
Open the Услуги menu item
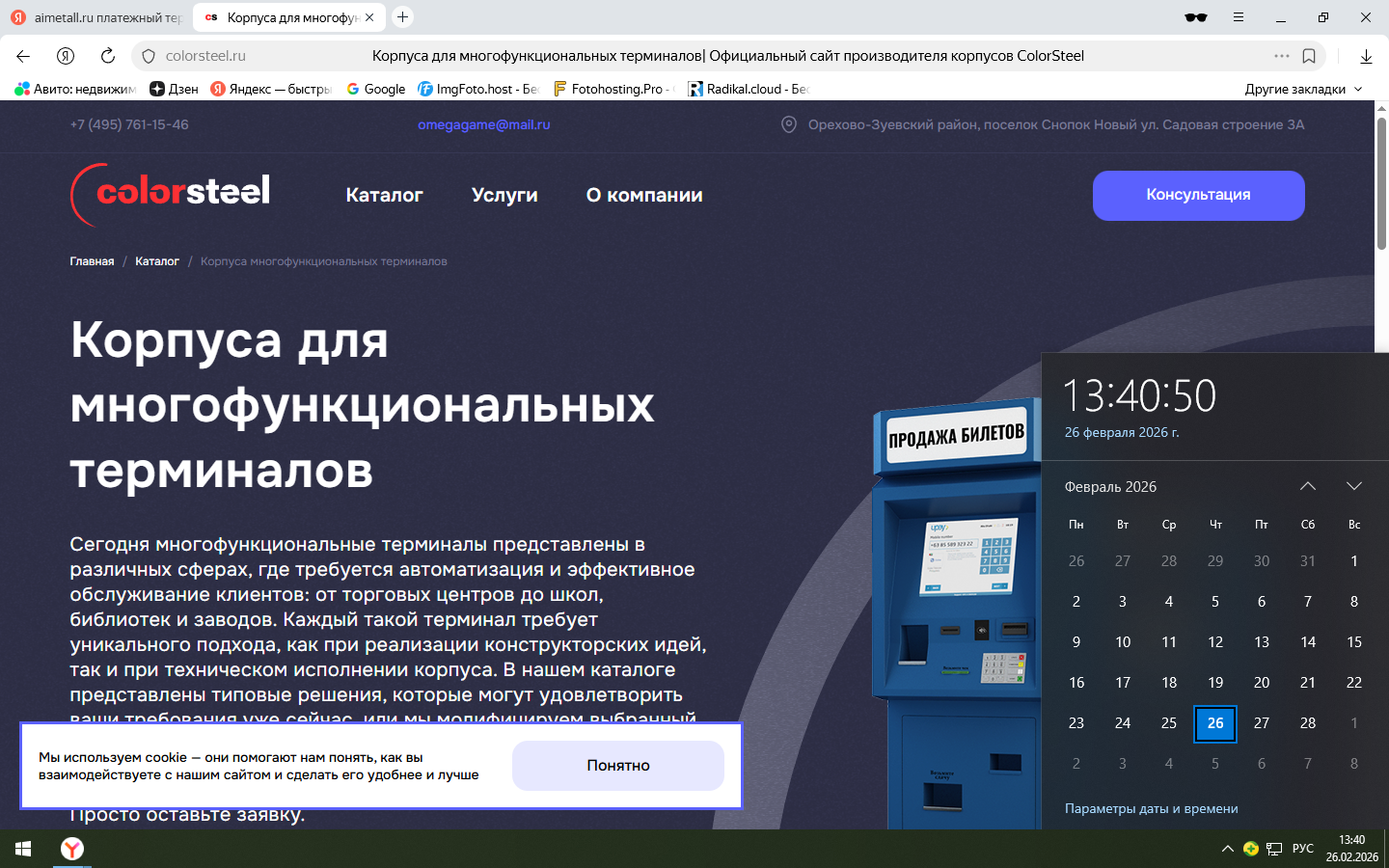click(504, 195)
